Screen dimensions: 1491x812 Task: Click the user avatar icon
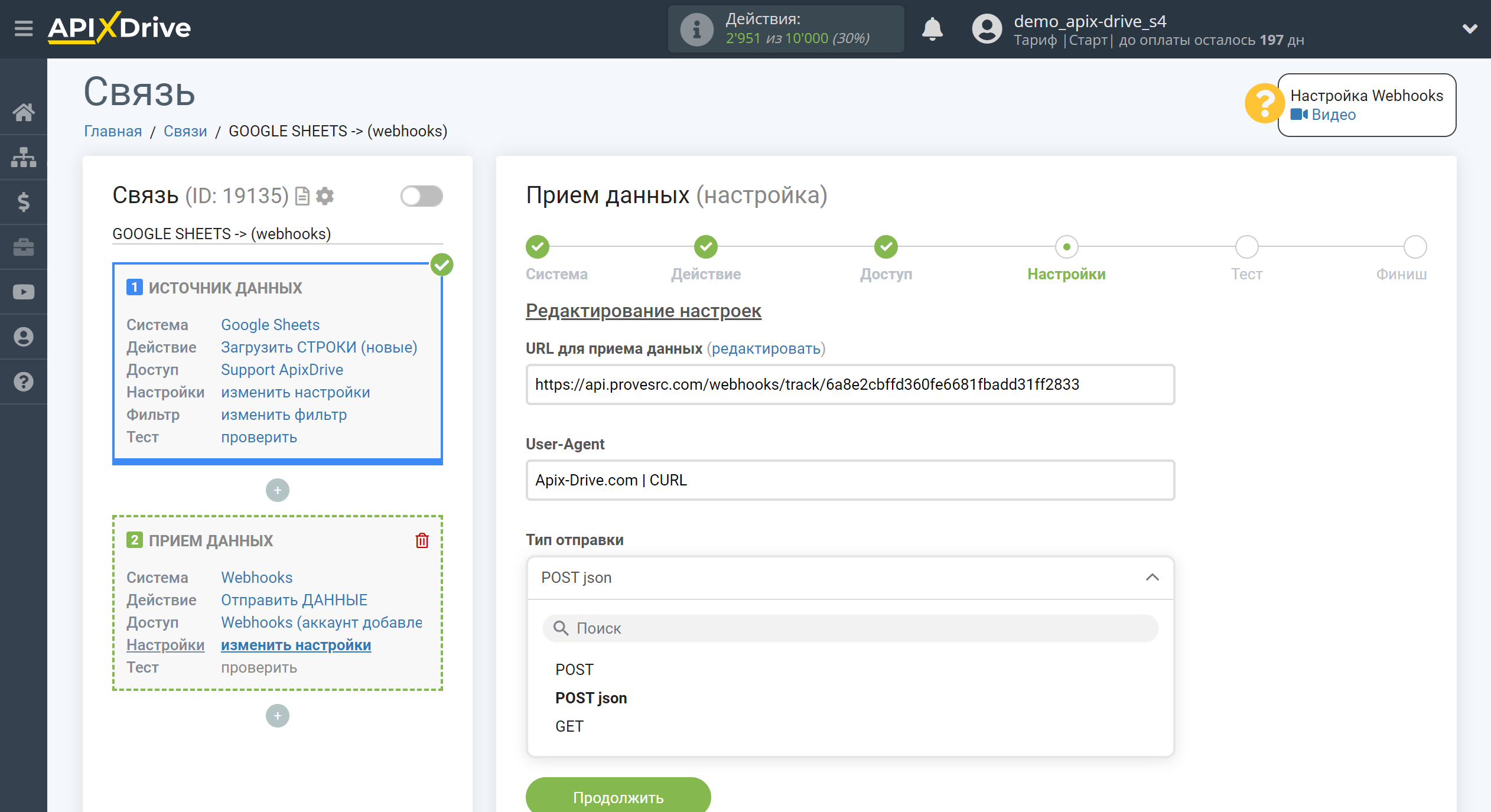[x=987, y=29]
